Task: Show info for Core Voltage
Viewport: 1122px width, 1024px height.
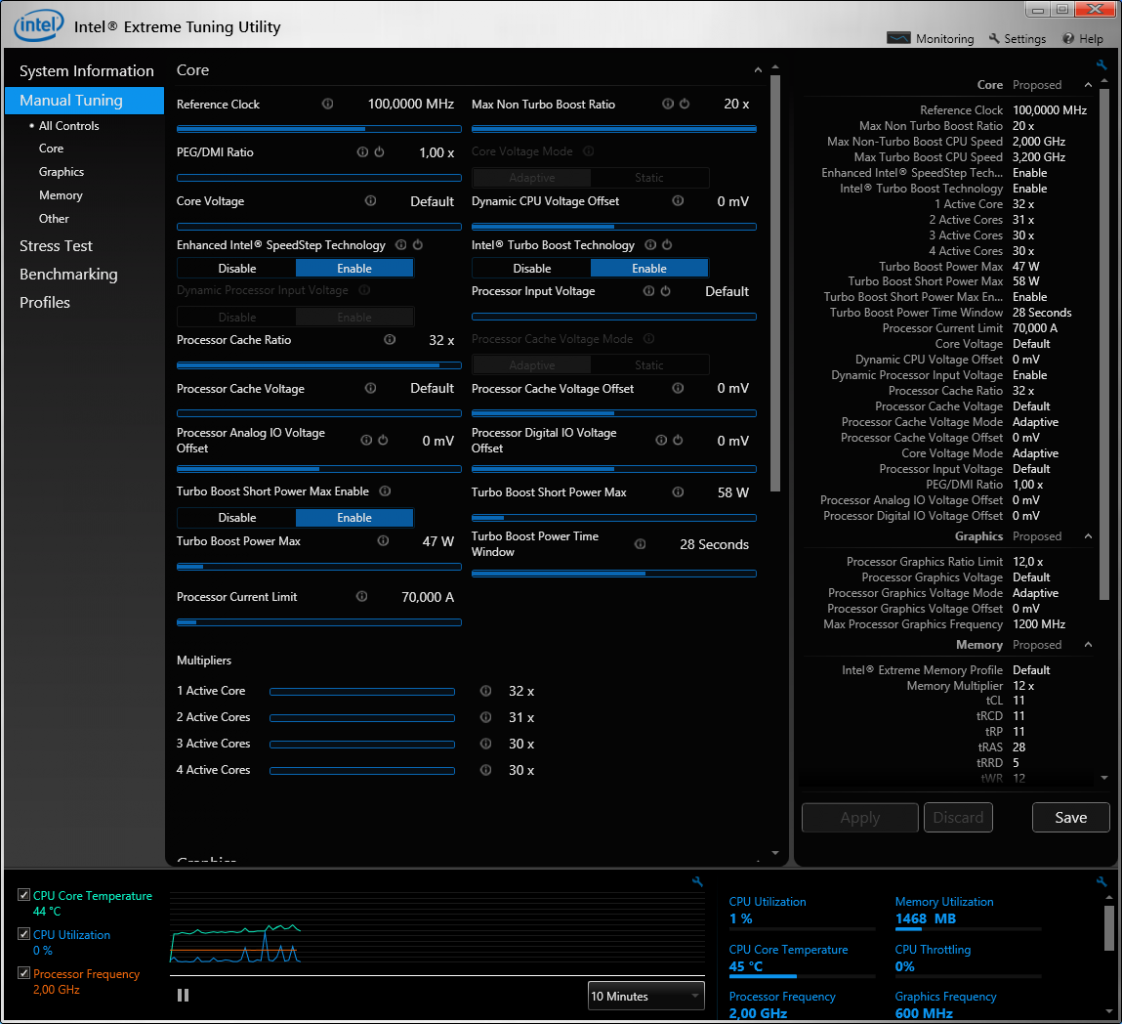Action: tap(370, 201)
